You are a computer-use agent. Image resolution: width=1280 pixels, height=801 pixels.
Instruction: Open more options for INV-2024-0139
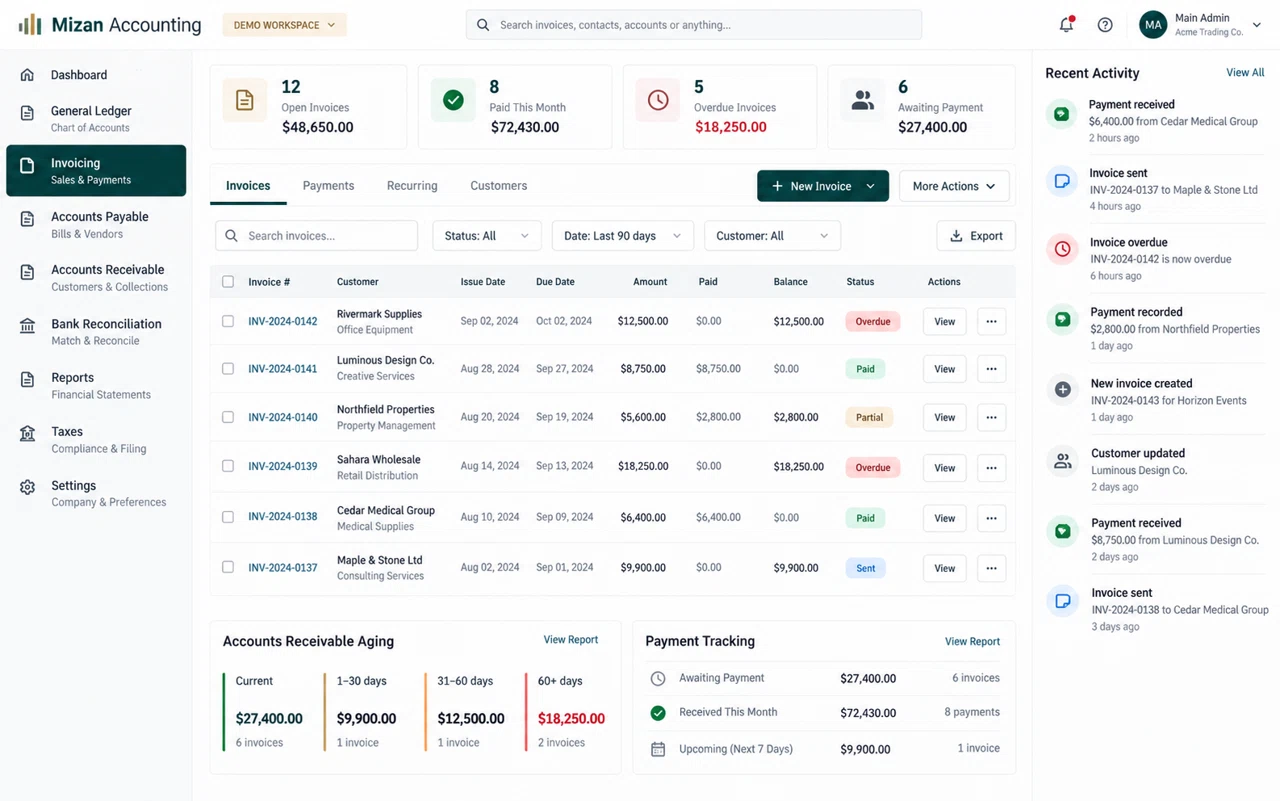(x=991, y=468)
